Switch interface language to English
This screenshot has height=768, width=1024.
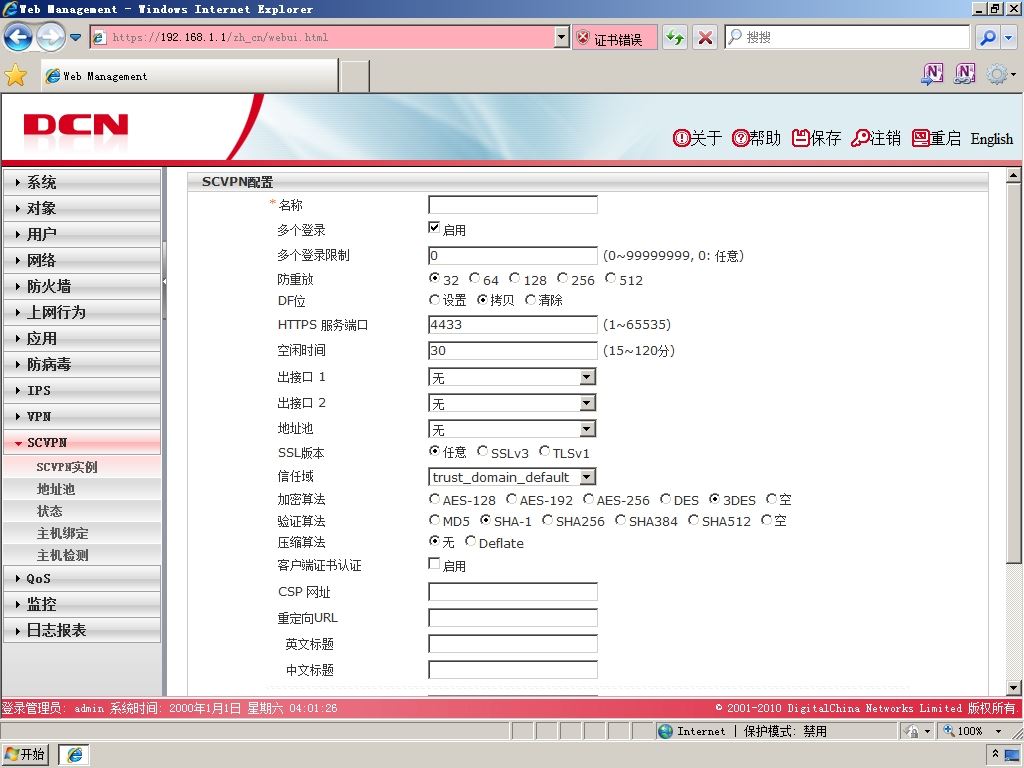(x=991, y=138)
